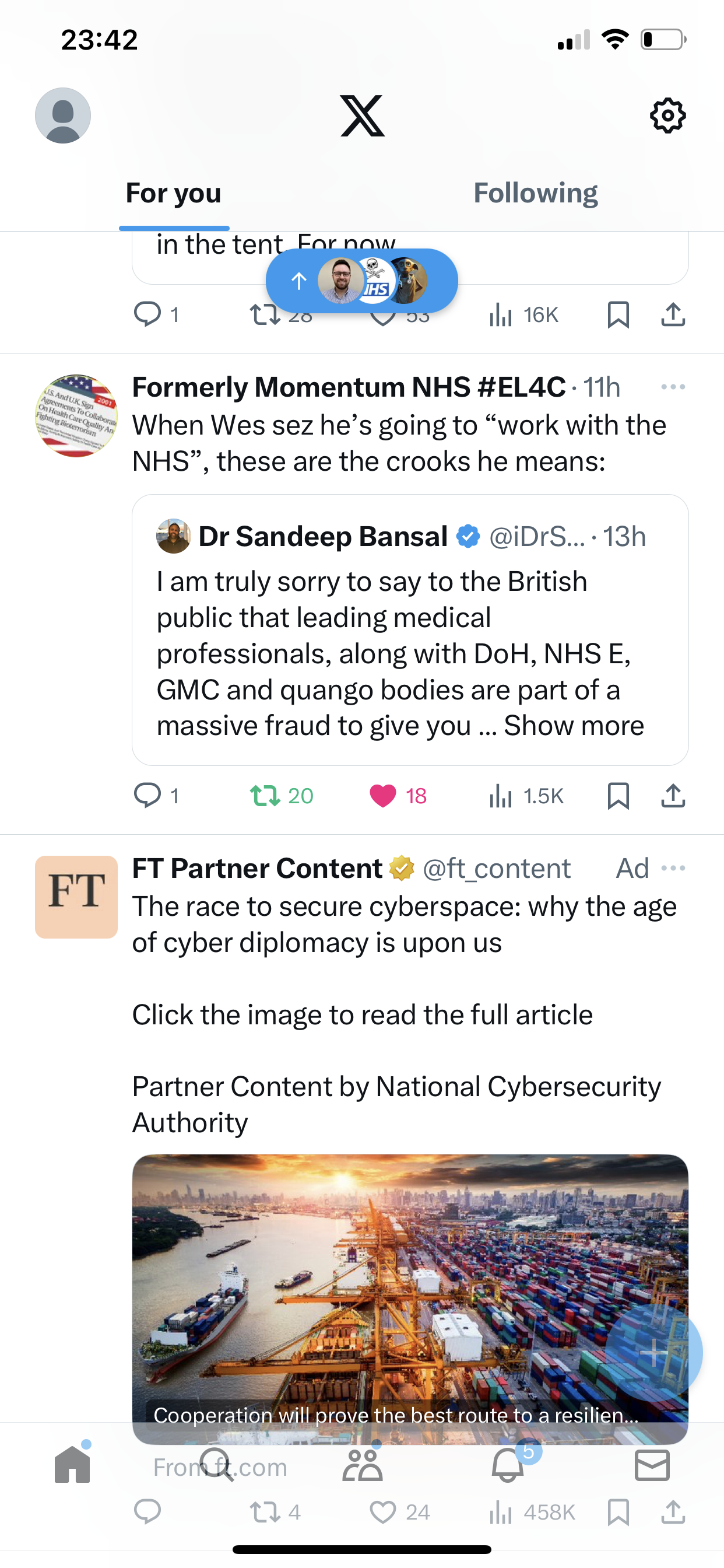Screen dimensions: 724x1568
Task: Open more options on FT Partner ad
Action: tap(673, 868)
